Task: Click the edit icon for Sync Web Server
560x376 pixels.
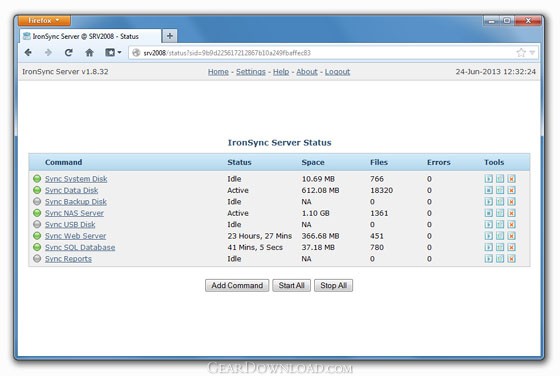Action: (x=500, y=236)
